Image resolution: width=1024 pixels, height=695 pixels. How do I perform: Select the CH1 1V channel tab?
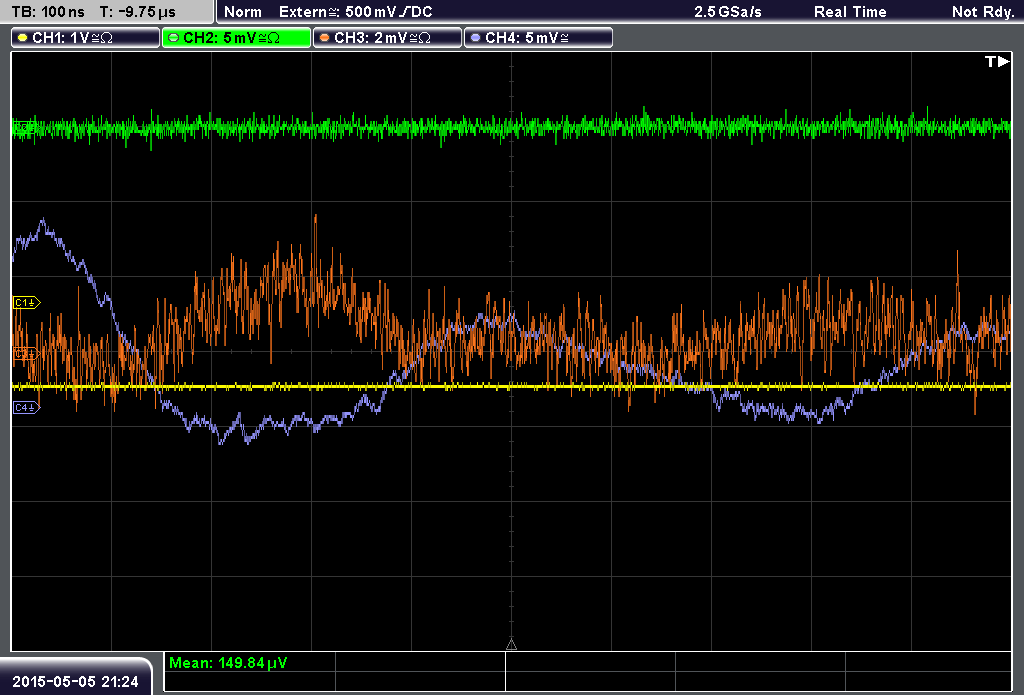86,38
